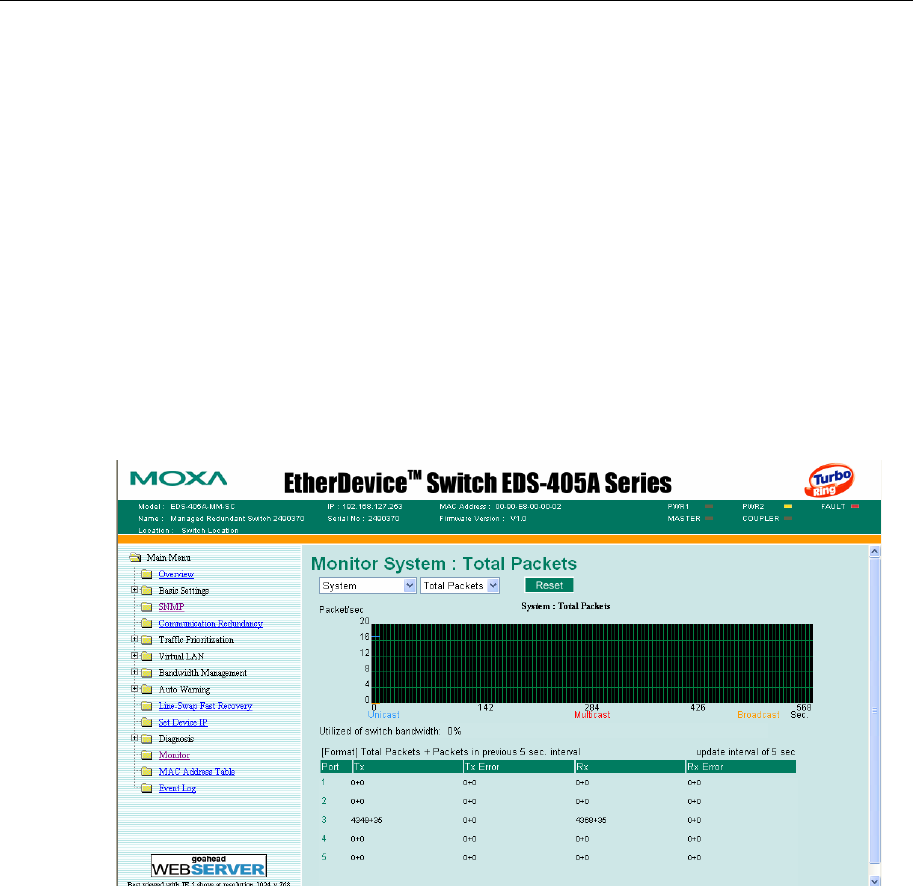Click the Multicast legend label
The height and width of the screenshot is (886, 913).
click(x=592, y=715)
